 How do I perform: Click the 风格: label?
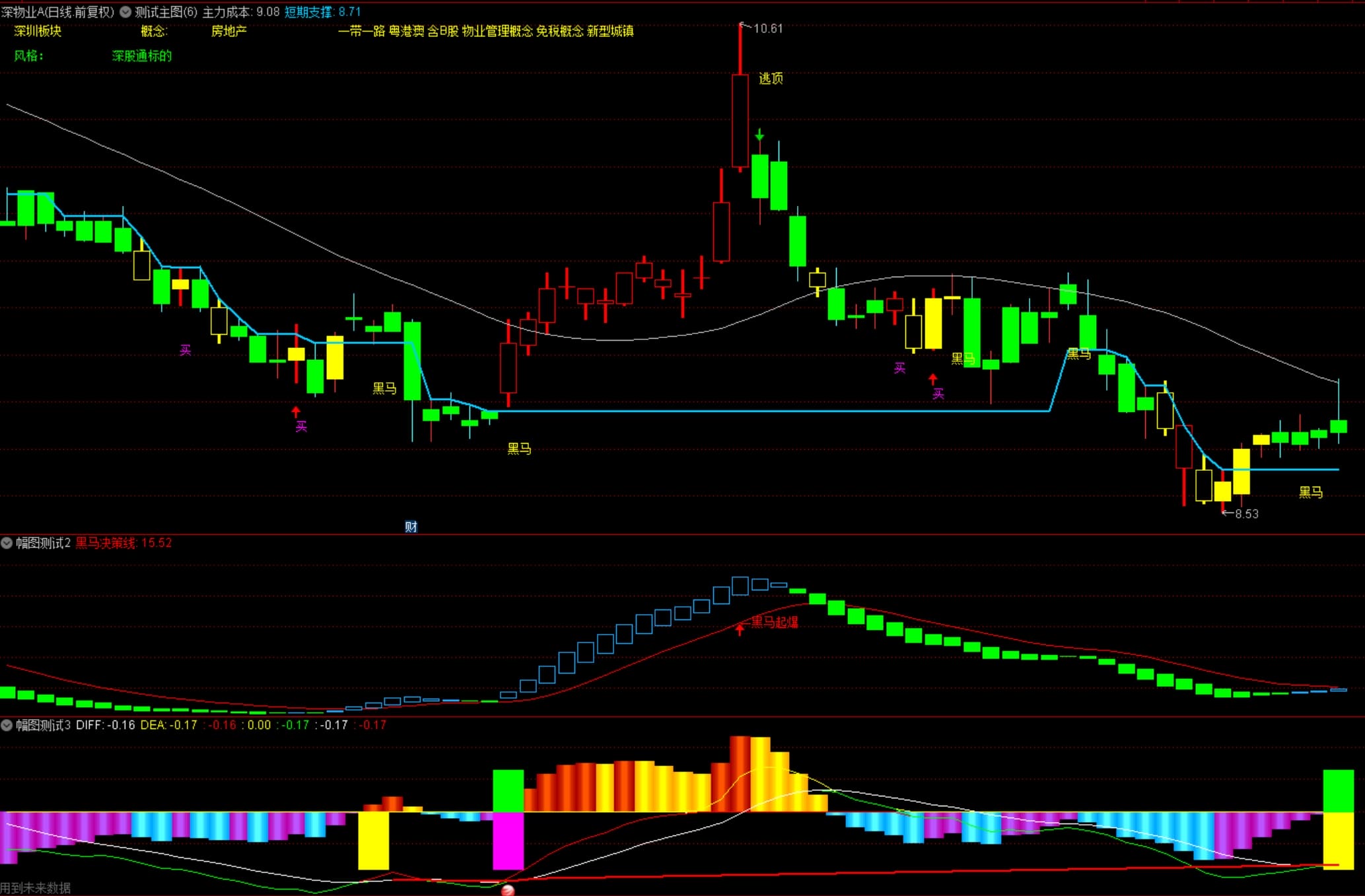coord(28,56)
